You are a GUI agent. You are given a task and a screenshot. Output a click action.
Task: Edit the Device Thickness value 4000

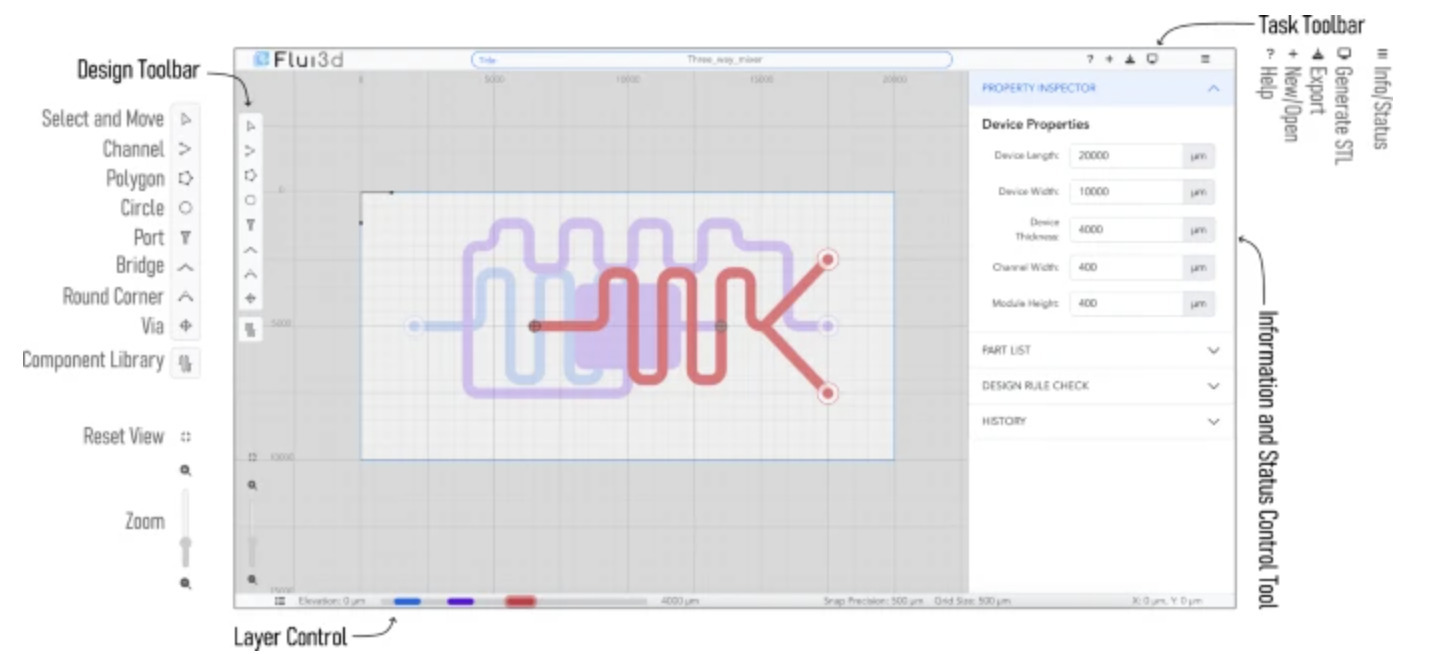click(x=1126, y=230)
